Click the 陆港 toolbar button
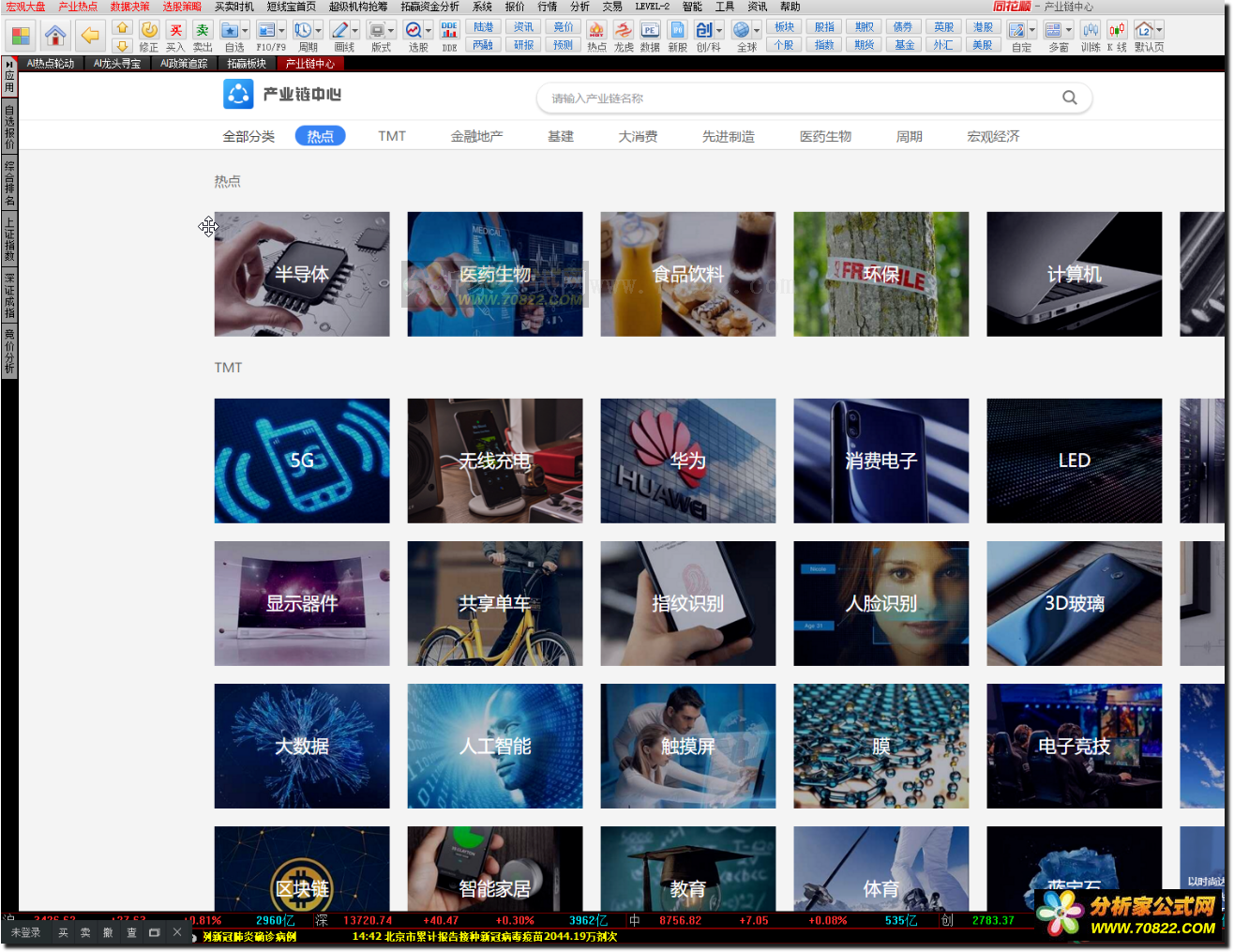 483,27
